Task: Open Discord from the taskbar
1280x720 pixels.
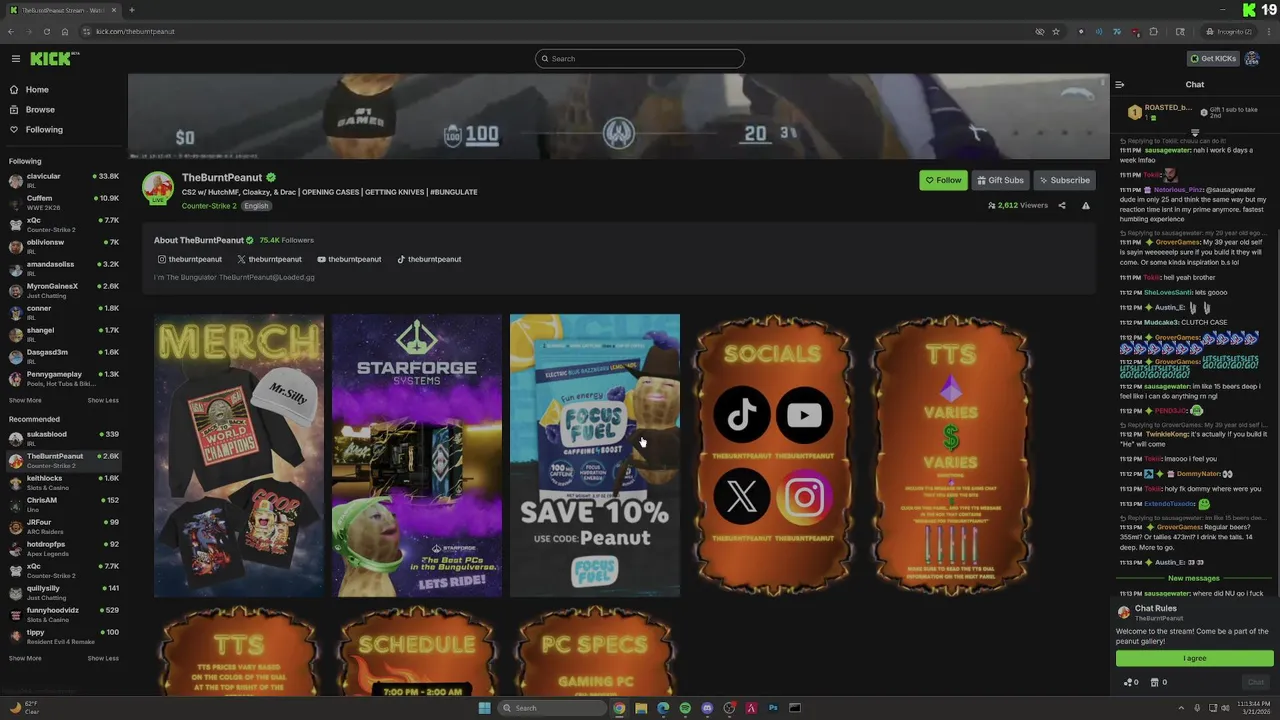Action: point(707,708)
